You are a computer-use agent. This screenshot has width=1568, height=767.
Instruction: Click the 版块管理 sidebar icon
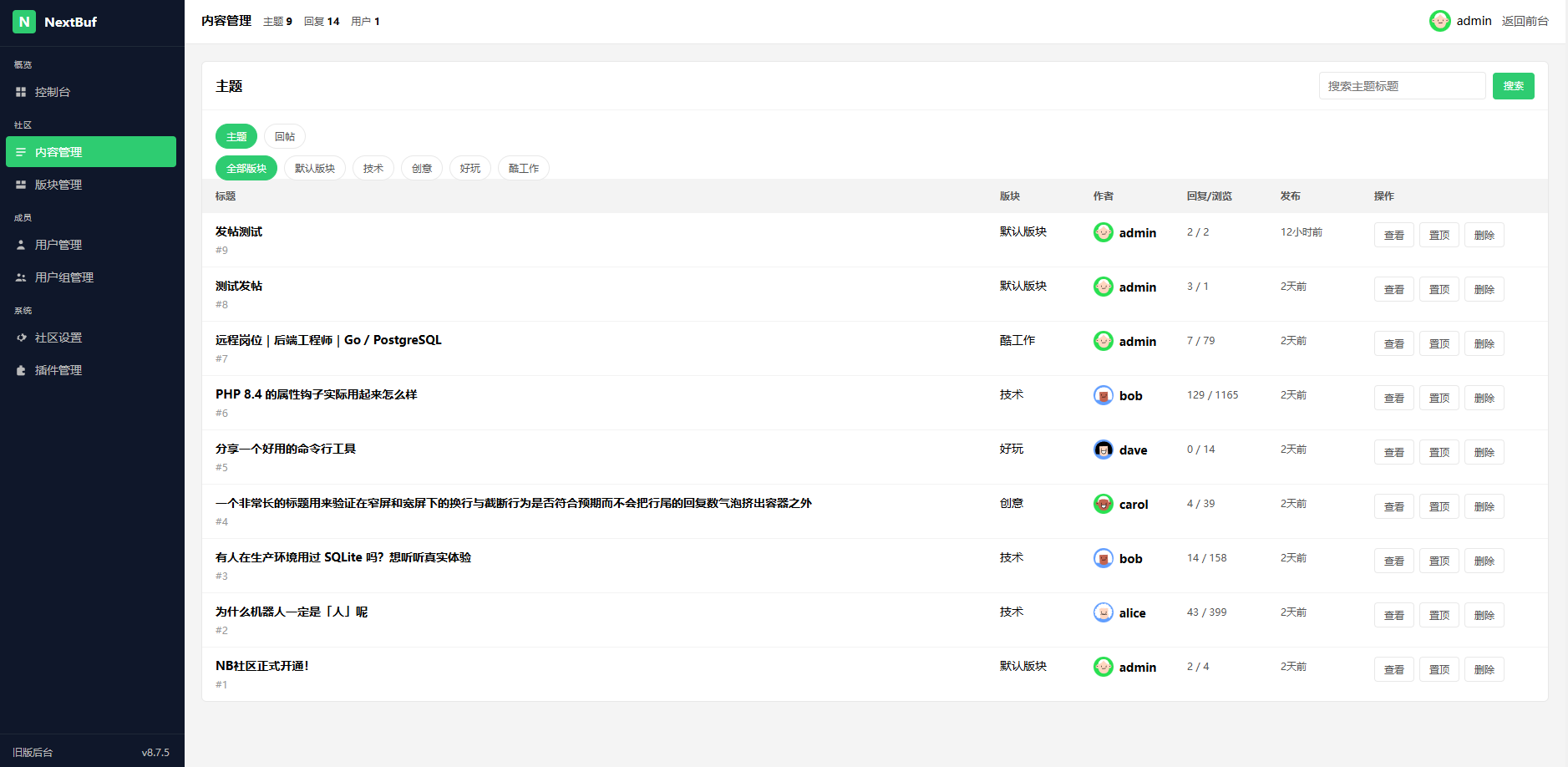click(21, 185)
